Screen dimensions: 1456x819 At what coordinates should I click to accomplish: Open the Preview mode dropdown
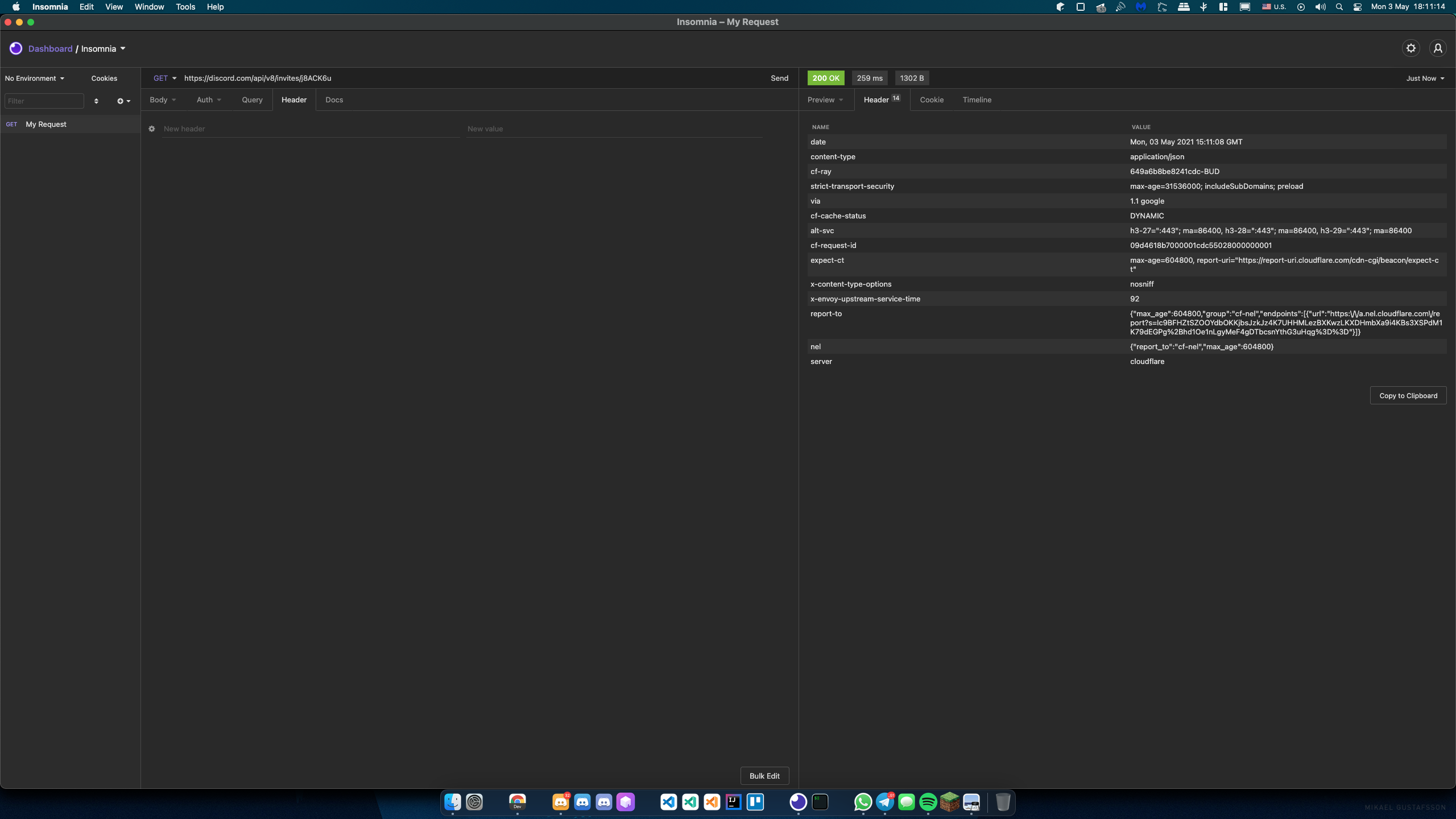coord(825,100)
